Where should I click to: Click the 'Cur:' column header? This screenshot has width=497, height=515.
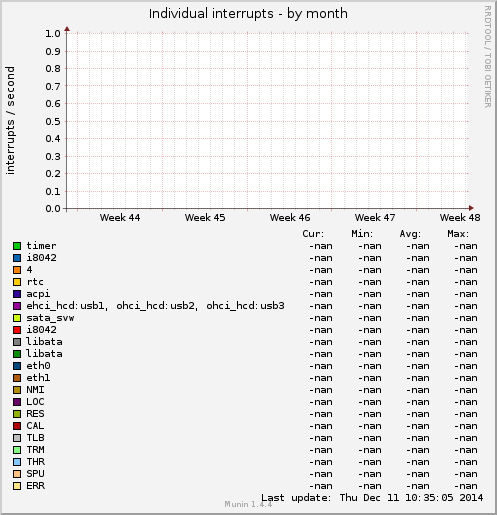point(313,234)
